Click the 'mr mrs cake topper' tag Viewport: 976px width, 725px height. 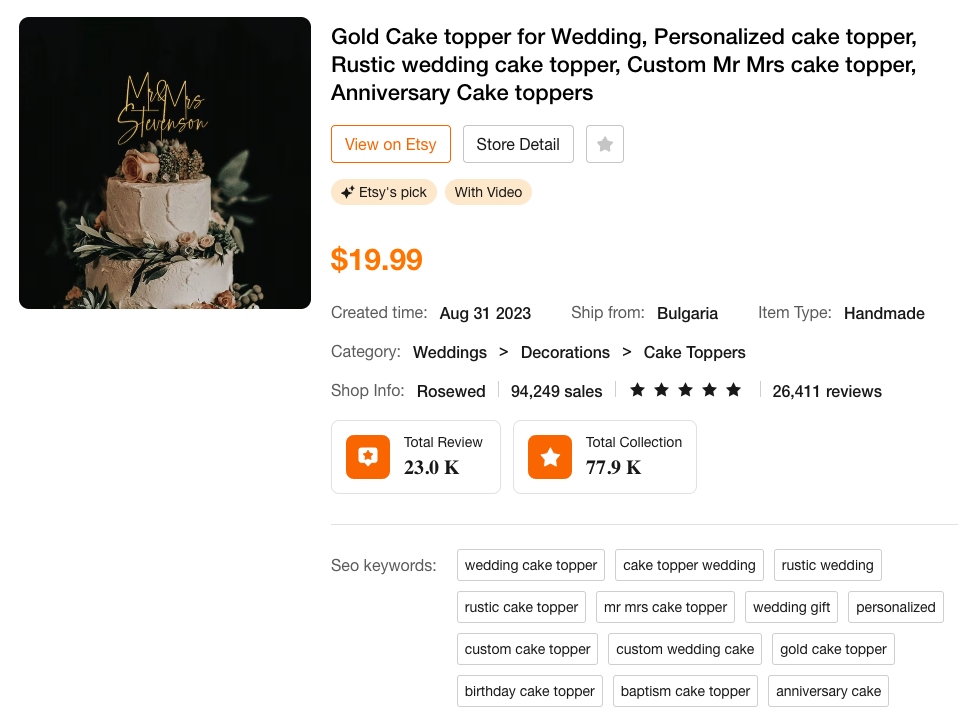click(x=665, y=607)
